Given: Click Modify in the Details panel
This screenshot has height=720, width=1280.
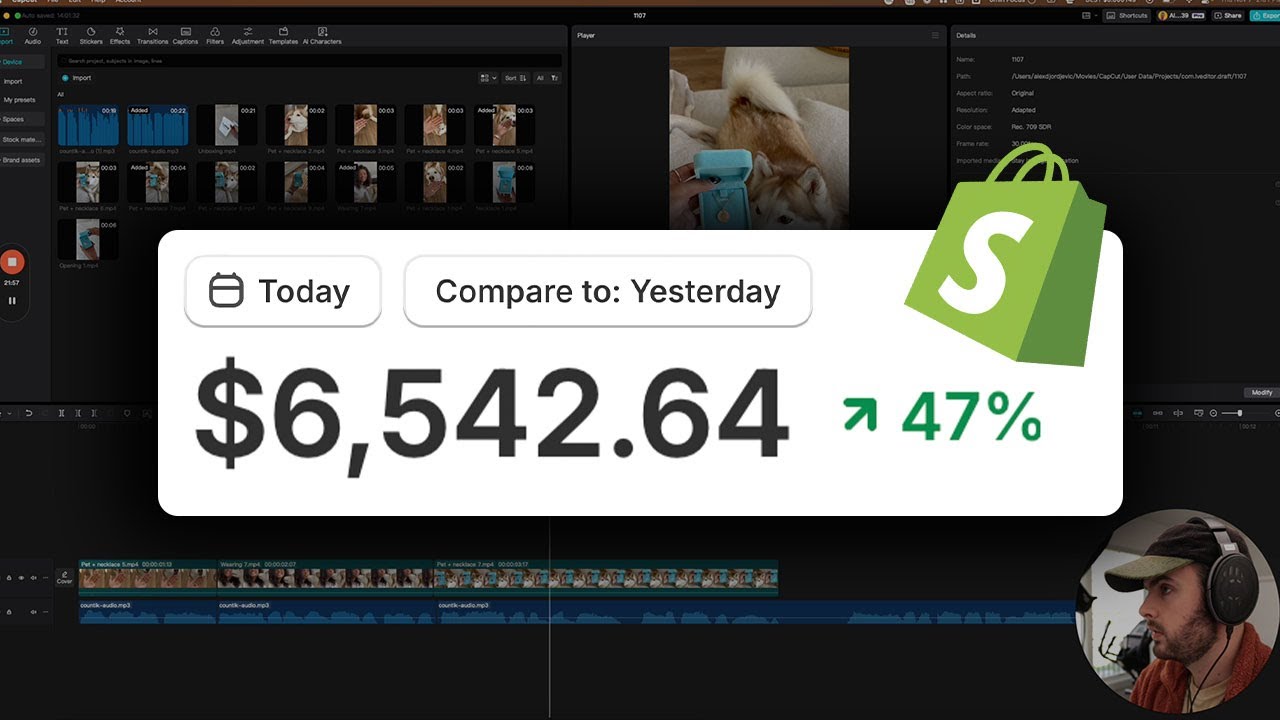Looking at the screenshot, I should (x=1262, y=392).
